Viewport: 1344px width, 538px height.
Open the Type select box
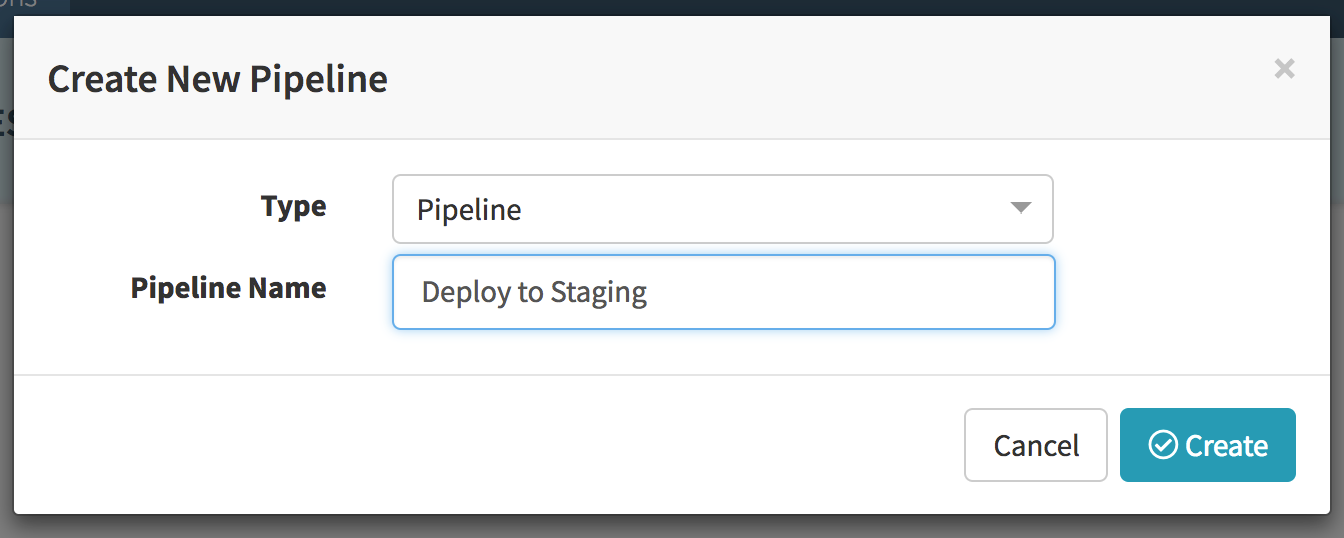[x=722, y=209]
